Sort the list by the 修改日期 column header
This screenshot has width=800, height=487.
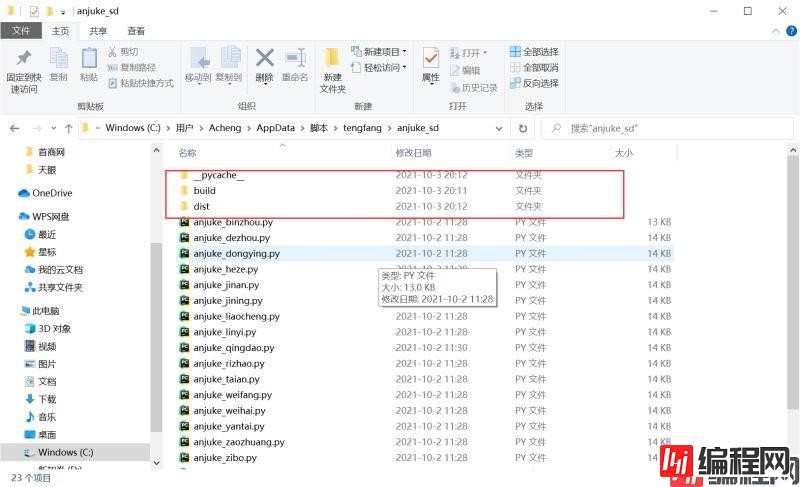[x=414, y=153]
